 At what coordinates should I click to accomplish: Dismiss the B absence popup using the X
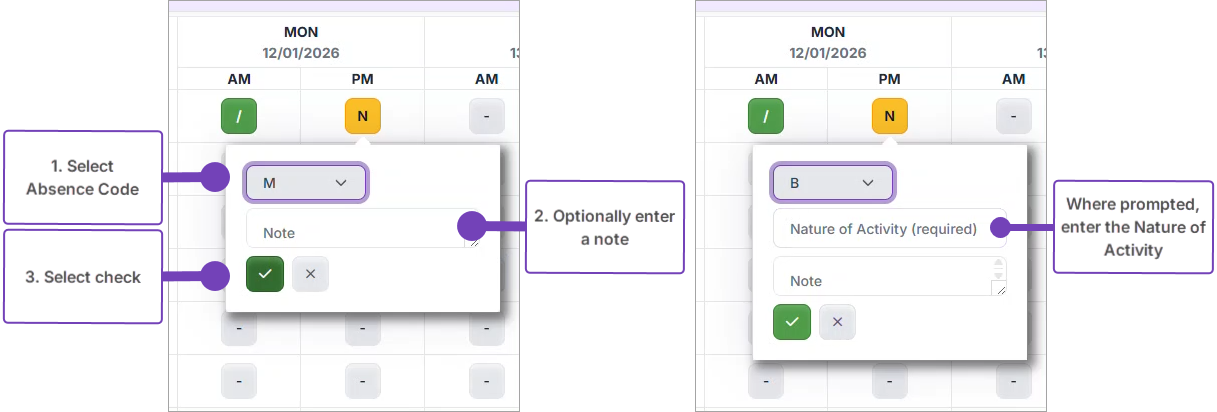837,322
